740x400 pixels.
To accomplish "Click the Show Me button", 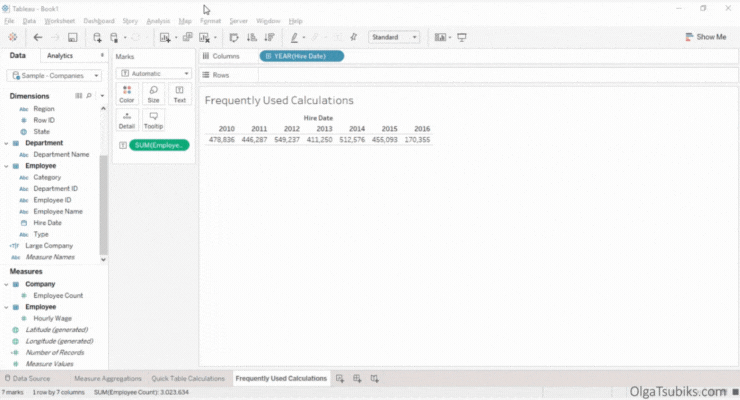I will (706, 37).
